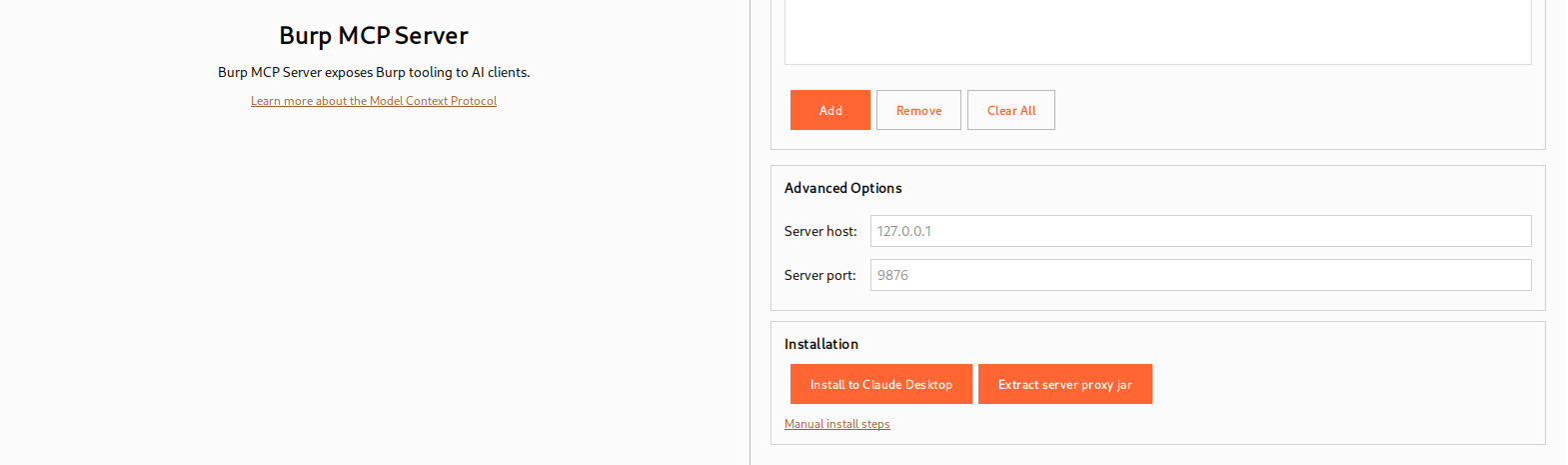Focus the Server port input field
This screenshot has width=1568, height=465.
tap(1199, 275)
